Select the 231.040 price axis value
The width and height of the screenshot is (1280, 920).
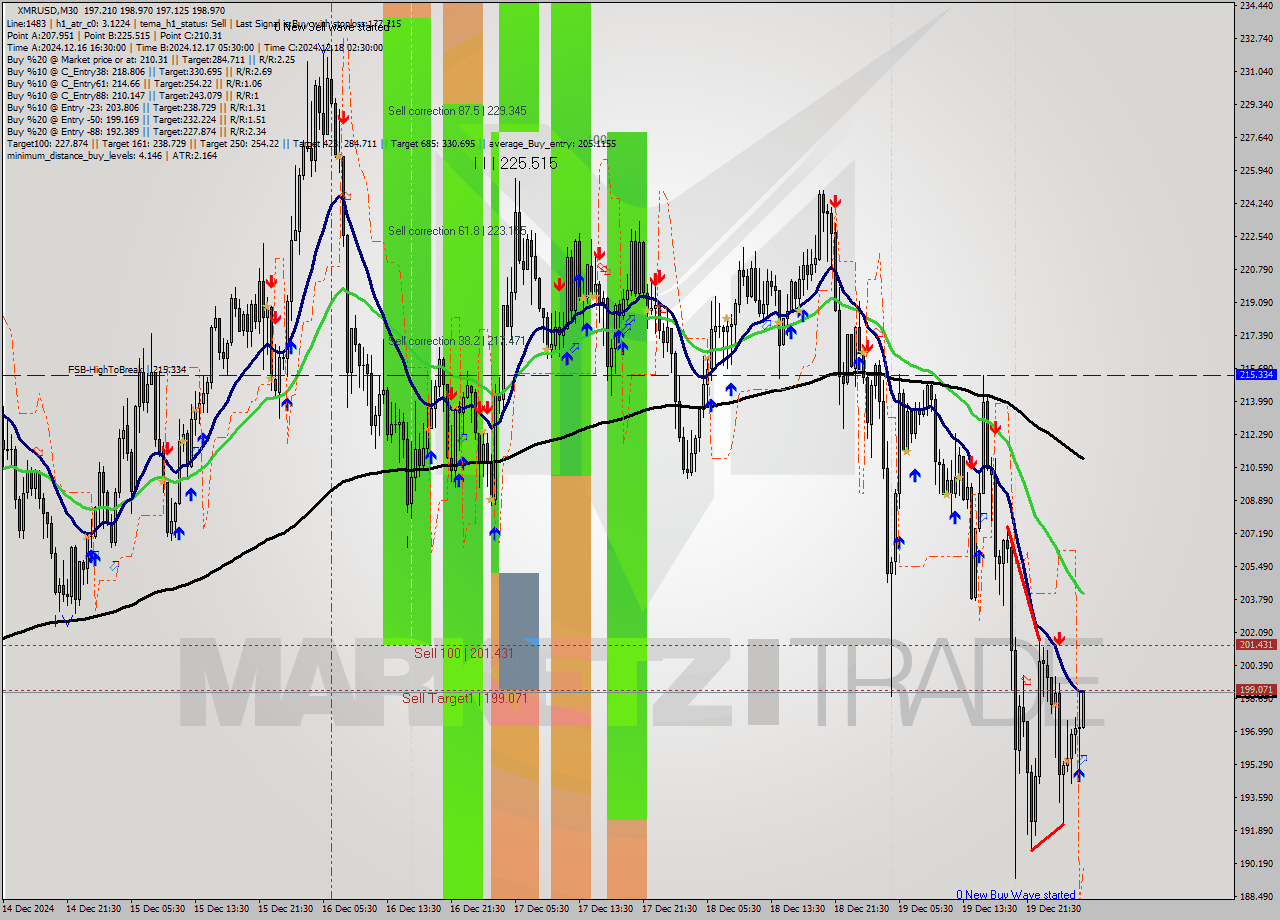click(x=1256, y=71)
